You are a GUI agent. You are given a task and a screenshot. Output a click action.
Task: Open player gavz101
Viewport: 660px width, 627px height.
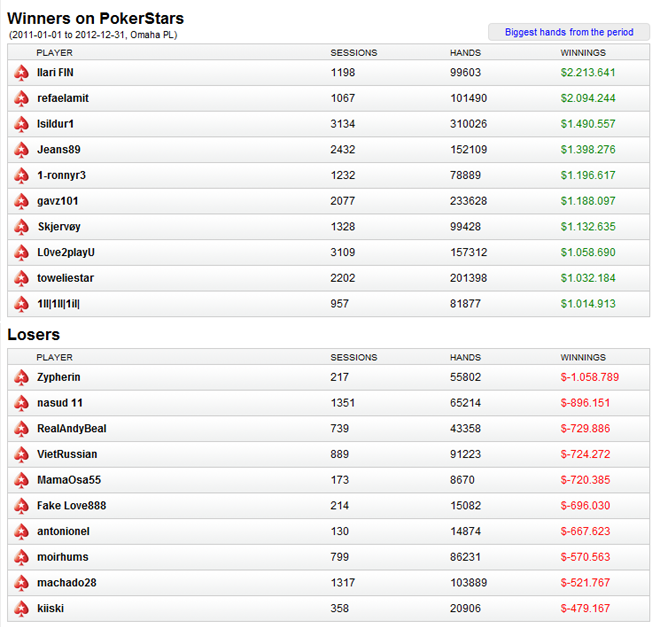[58, 201]
